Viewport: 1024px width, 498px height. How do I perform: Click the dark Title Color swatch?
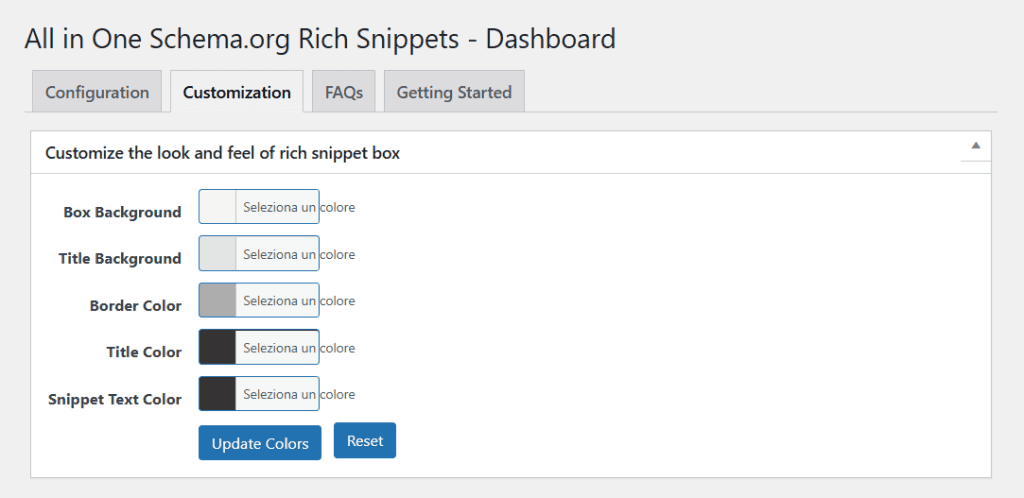tap(218, 347)
